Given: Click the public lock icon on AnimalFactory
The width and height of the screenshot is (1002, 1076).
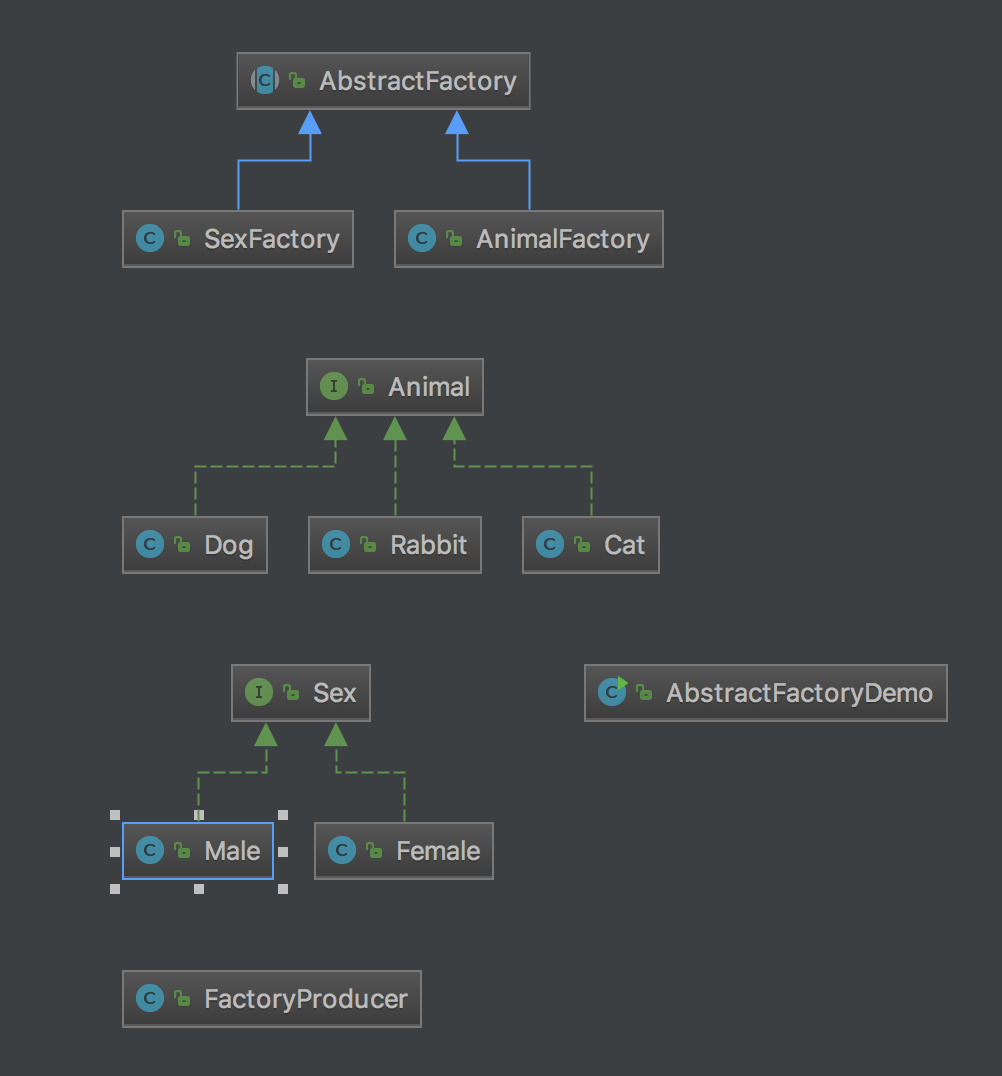Looking at the screenshot, I should (x=454, y=238).
